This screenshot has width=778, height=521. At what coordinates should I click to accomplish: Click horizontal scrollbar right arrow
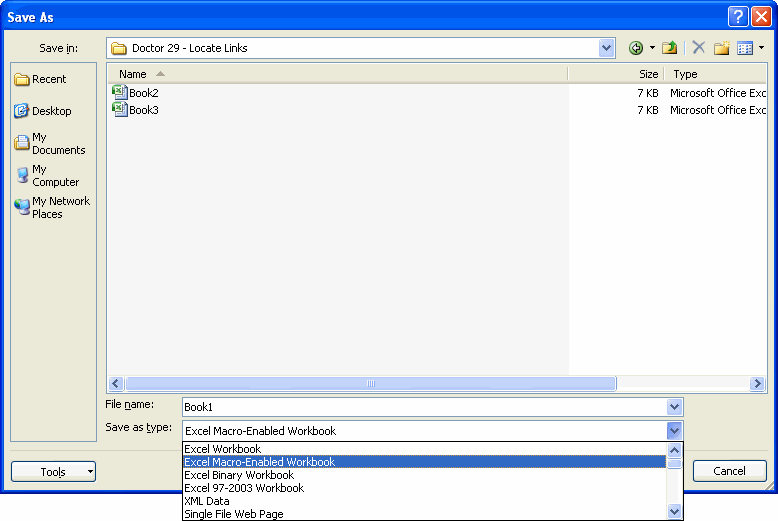757,383
